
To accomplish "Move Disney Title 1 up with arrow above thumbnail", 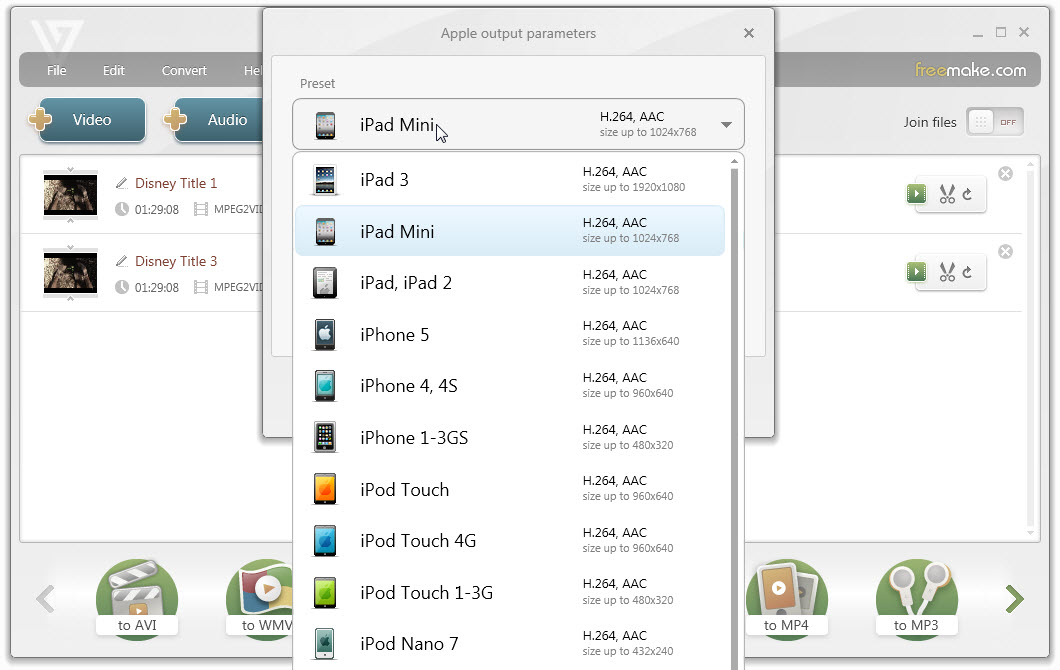I will pyautogui.click(x=70, y=170).
